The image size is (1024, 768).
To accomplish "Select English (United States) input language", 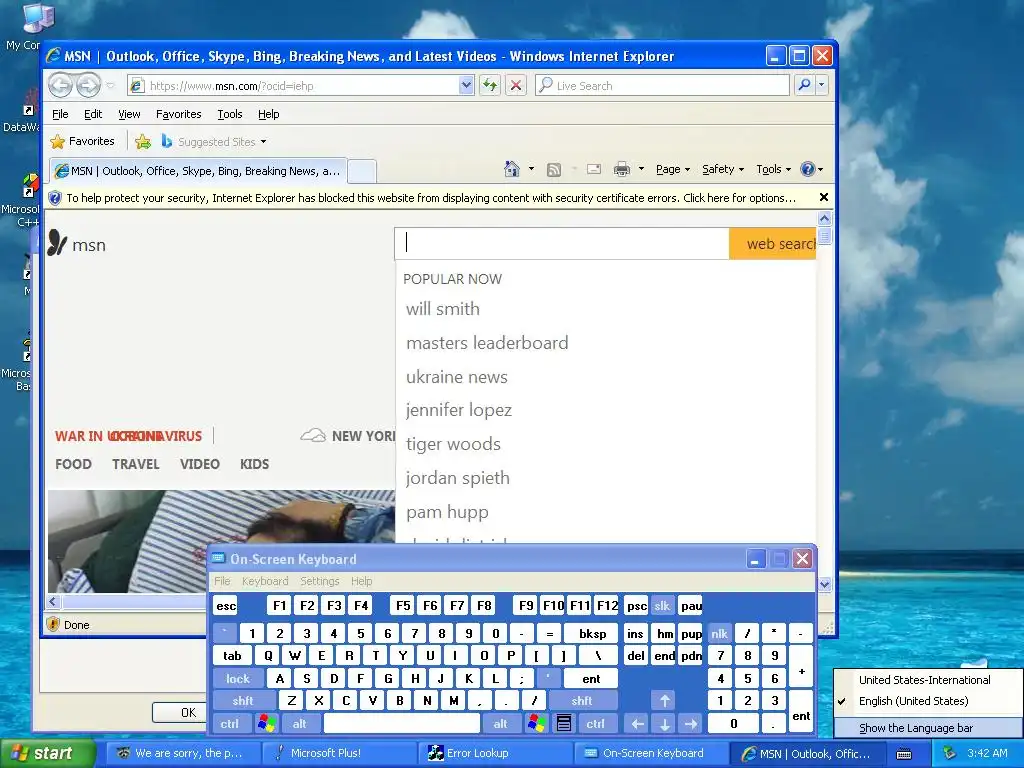I will click(927, 701).
